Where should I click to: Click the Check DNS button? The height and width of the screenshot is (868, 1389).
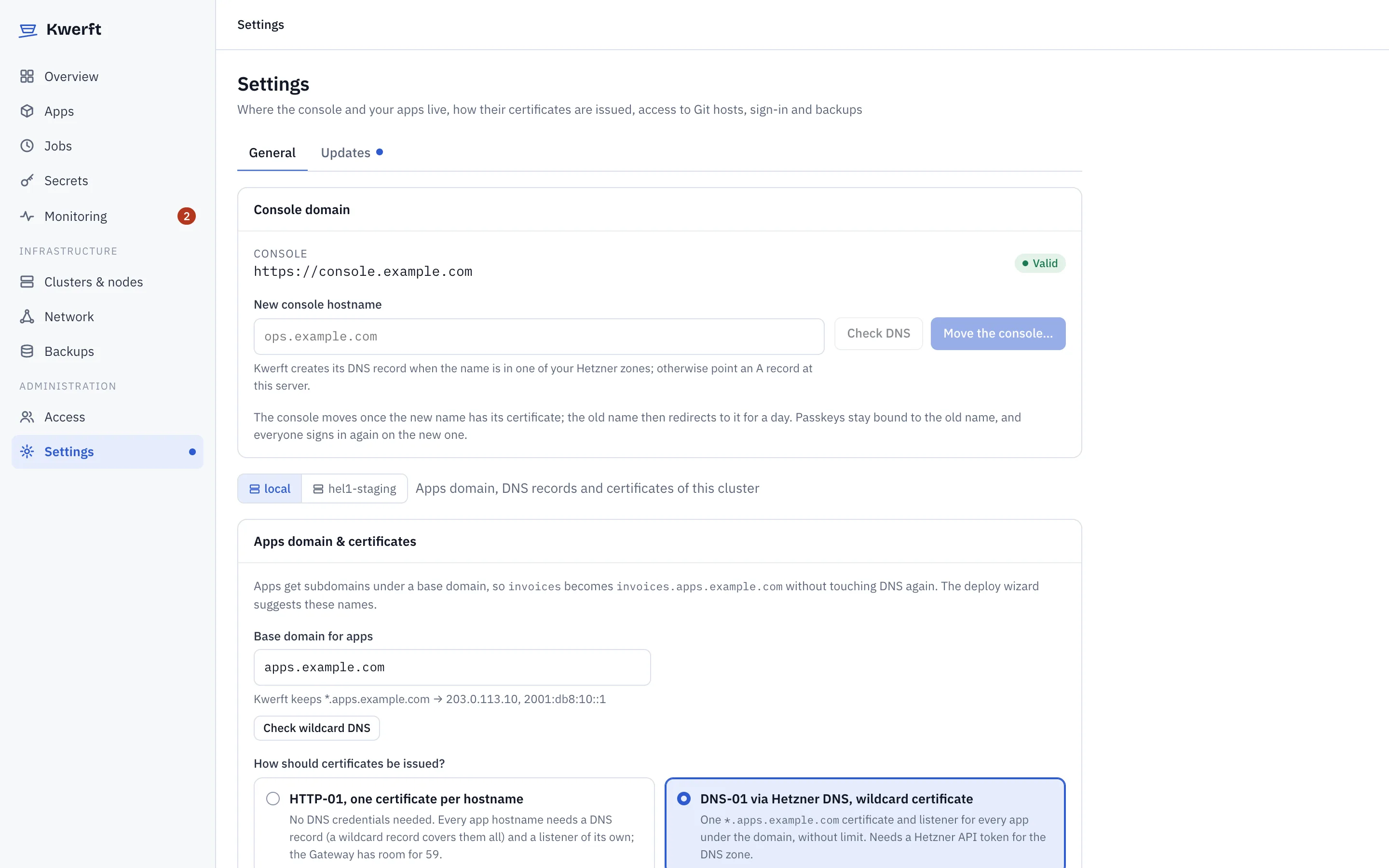point(878,334)
